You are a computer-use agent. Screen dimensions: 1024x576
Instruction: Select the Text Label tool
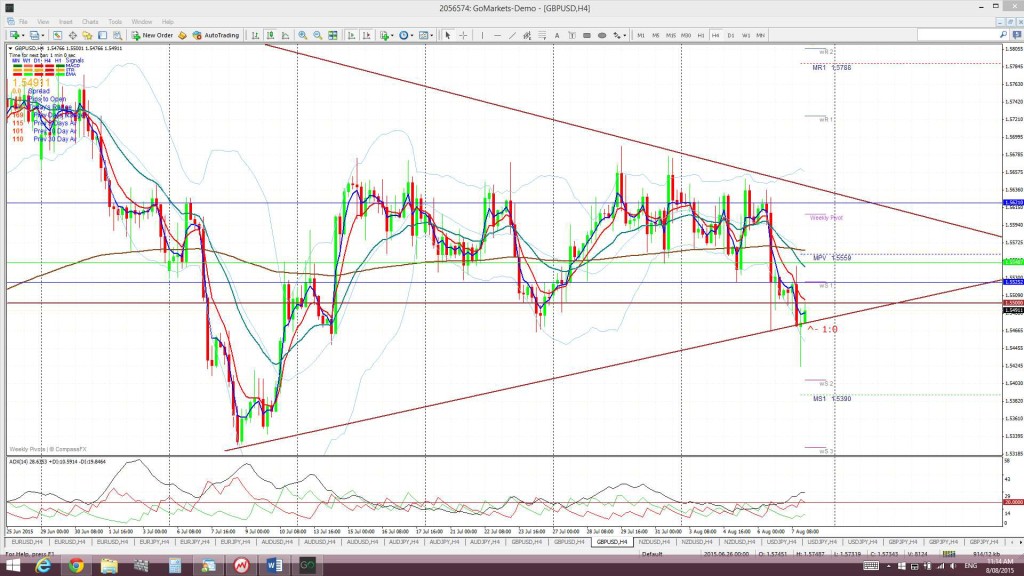pos(572,35)
